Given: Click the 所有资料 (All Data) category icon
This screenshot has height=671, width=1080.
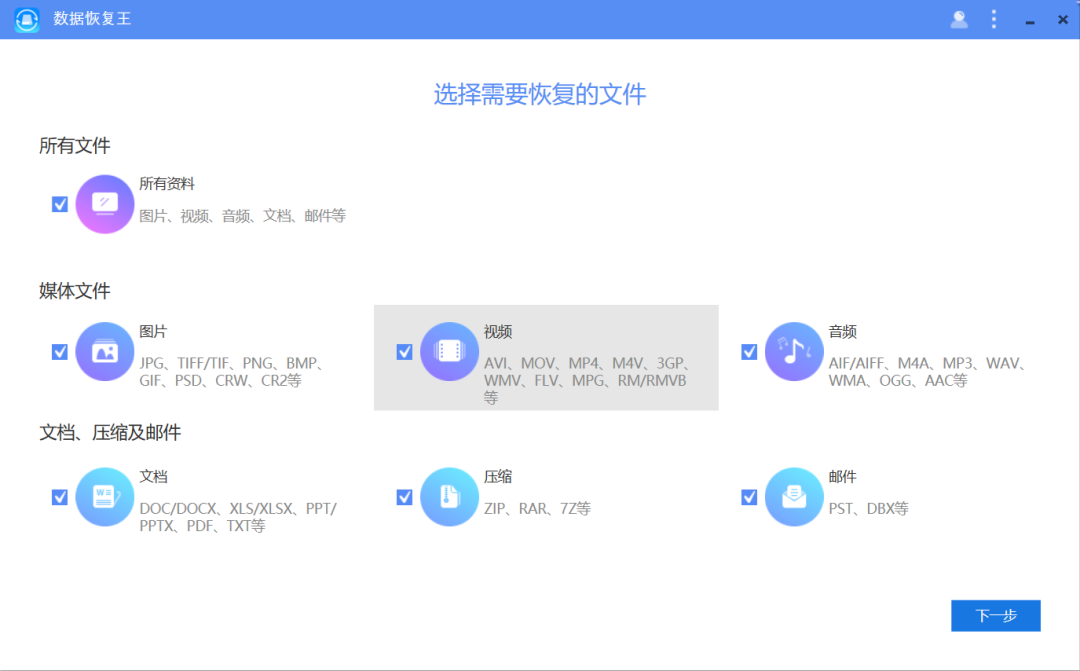Looking at the screenshot, I should click(105, 204).
